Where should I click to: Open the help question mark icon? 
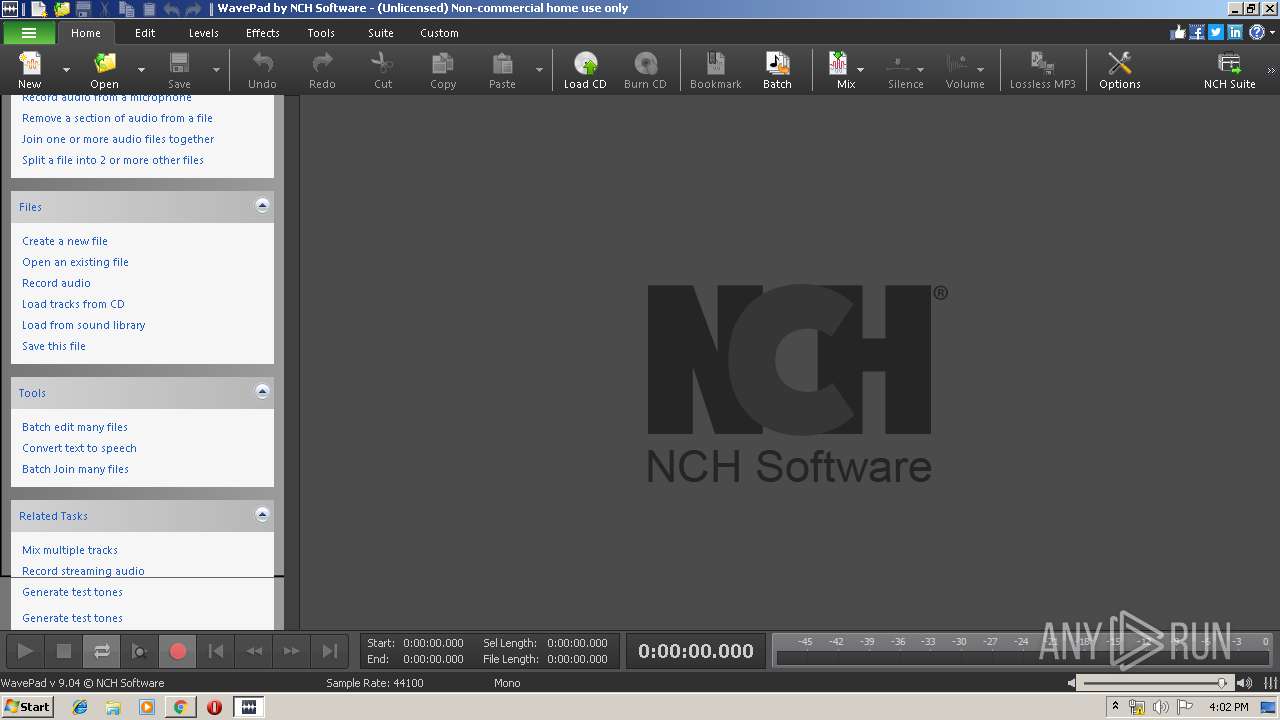1256,32
